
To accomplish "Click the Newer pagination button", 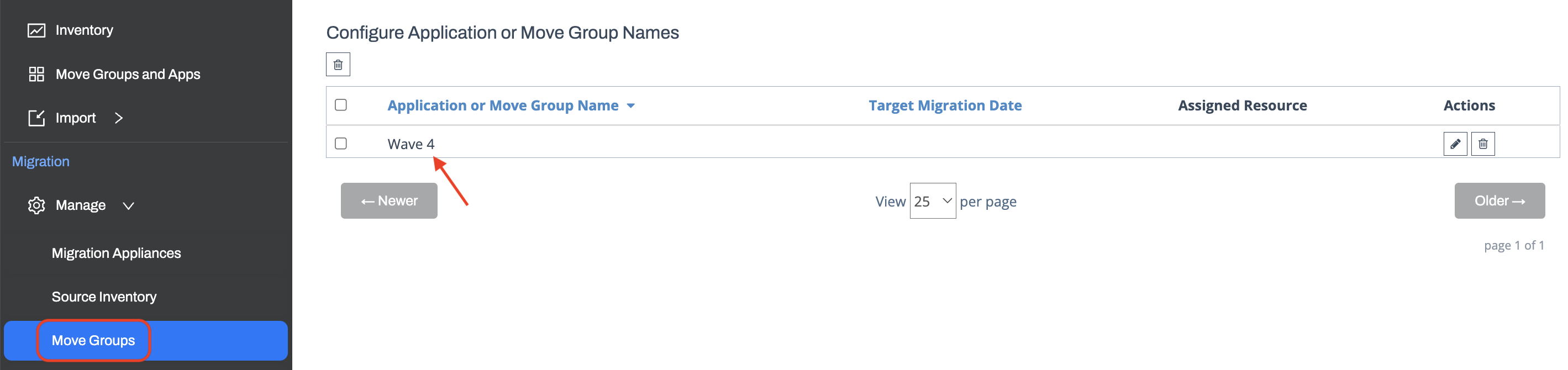I will 389,201.
